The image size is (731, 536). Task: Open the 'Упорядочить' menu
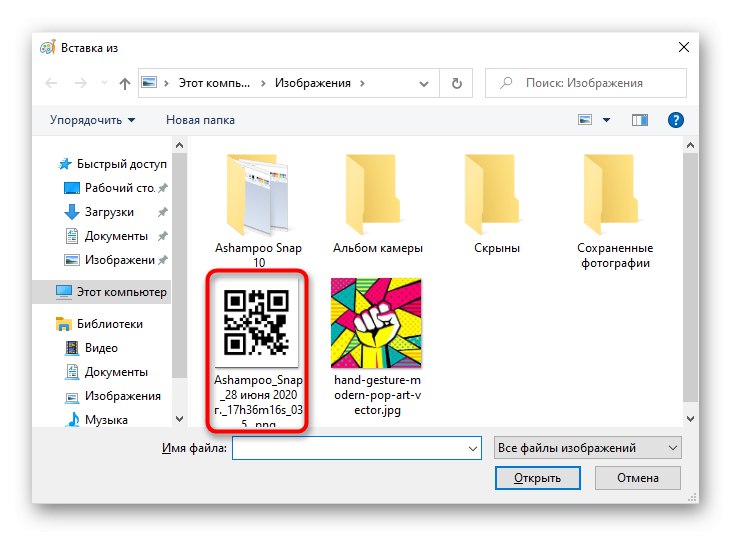[92, 120]
